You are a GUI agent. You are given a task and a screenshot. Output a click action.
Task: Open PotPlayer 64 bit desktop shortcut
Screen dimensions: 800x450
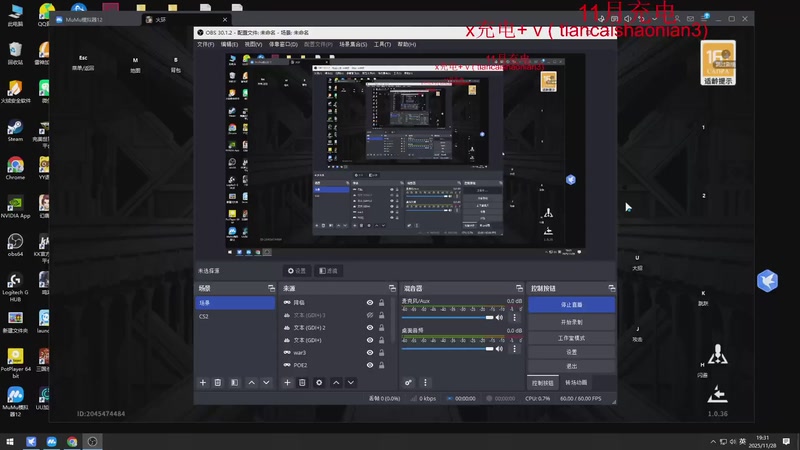[x=15, y=363]
